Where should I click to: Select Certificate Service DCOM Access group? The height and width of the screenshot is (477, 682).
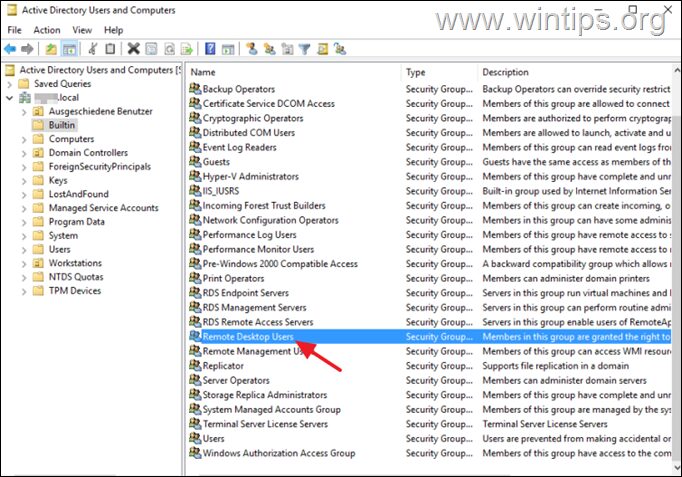(268, 103)
